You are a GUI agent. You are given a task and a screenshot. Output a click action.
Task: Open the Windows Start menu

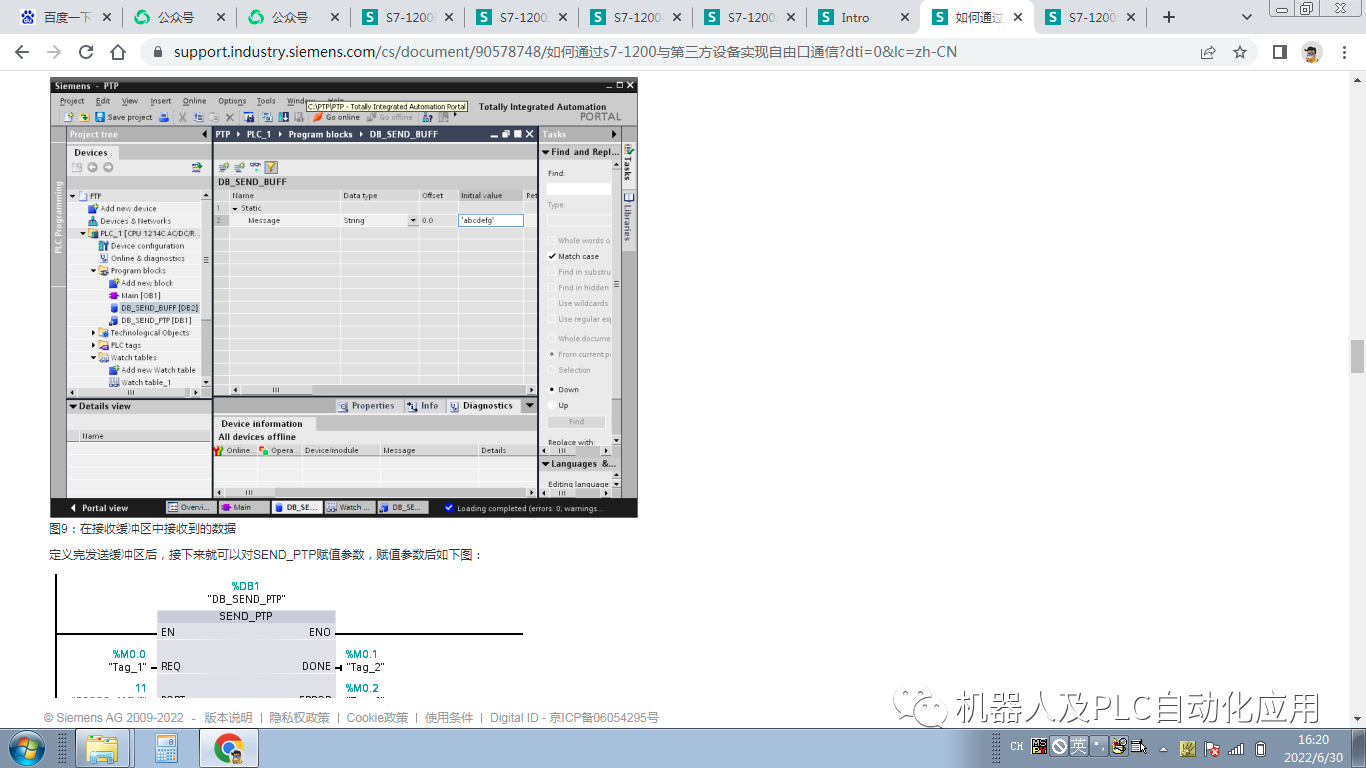tap(25, 748)
